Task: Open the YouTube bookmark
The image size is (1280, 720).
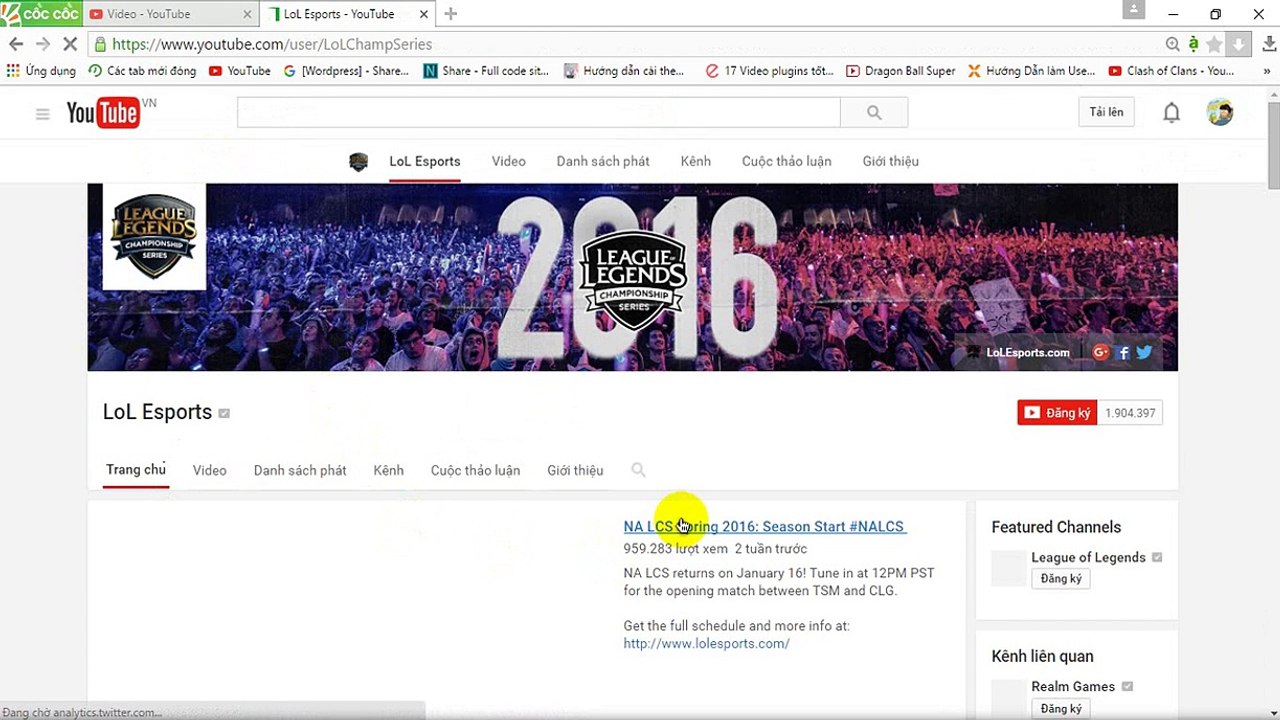Action: (x=240, y=71)
